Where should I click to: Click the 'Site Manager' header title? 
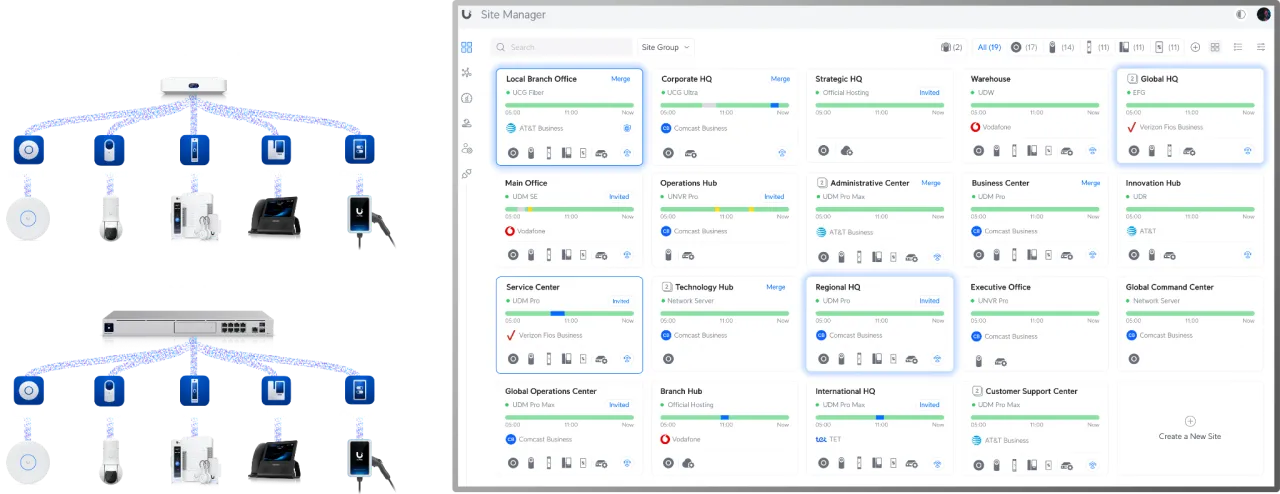point(514,15)
